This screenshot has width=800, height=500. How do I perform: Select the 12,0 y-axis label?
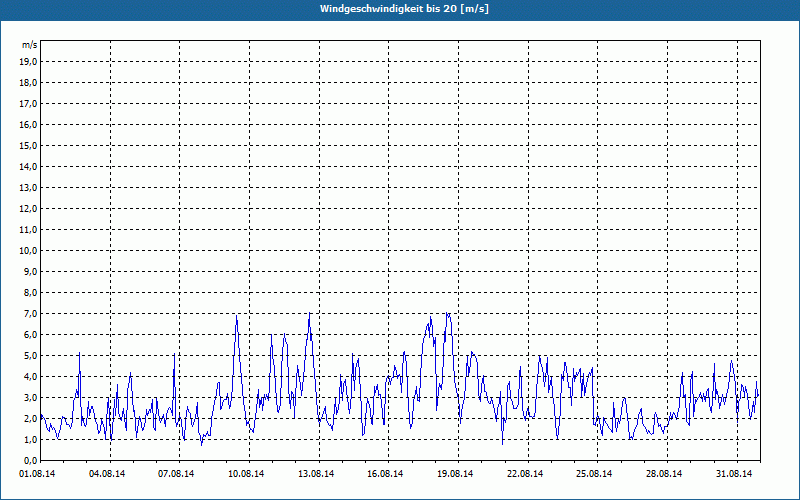coord(28,209)
